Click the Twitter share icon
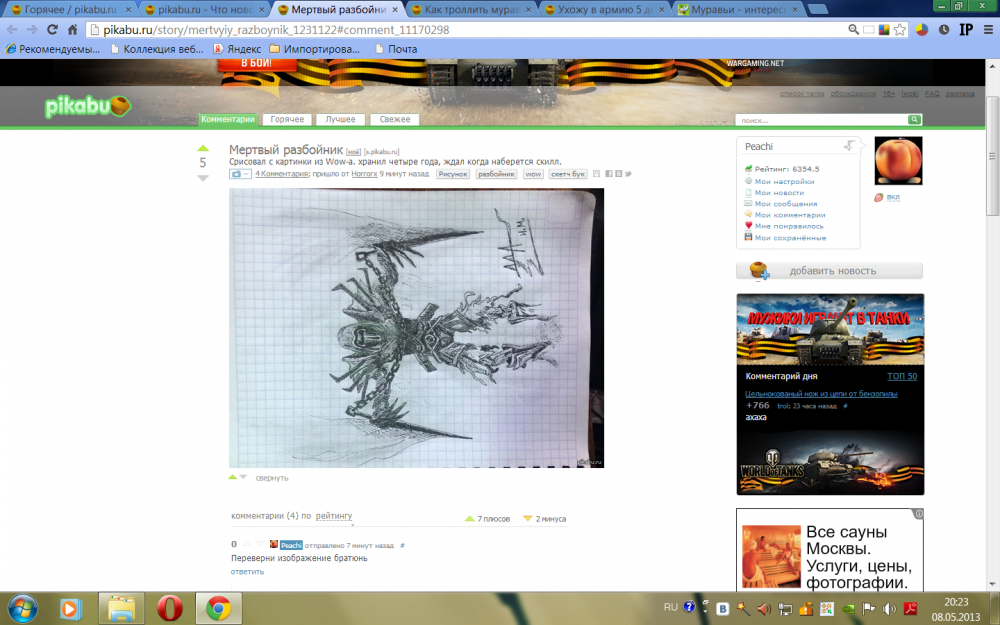This screenshot has width=1000, height=625. [628, 173]
